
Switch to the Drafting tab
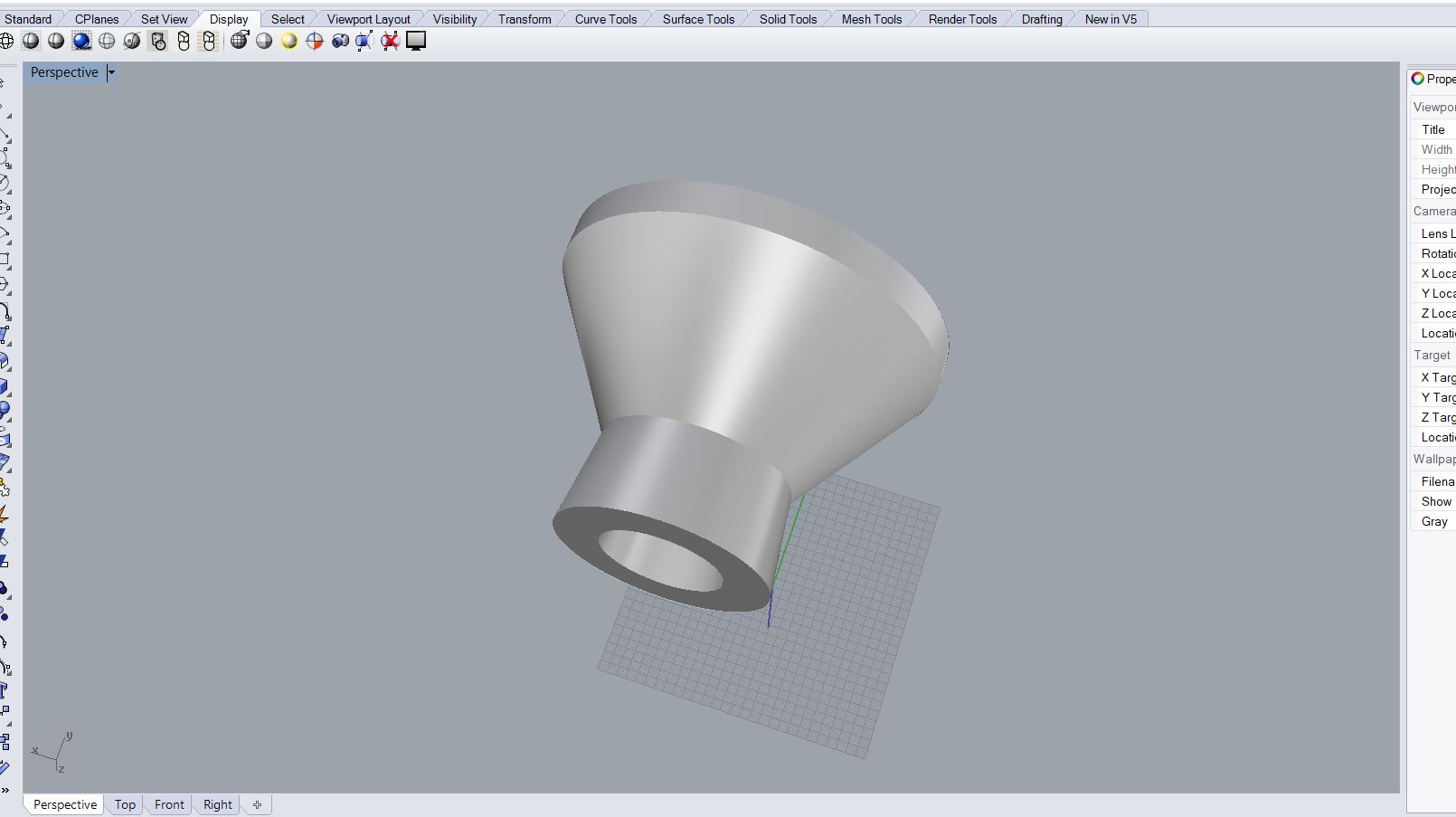click(1042, 19)
